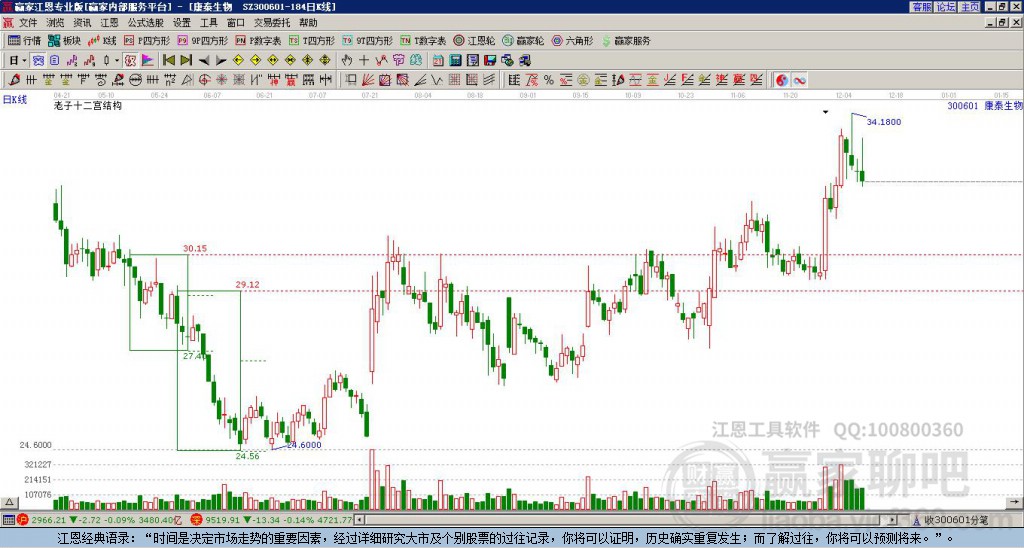Click the black right arrow icon
Screen dimensions: 1024x548
coord(221,60)
